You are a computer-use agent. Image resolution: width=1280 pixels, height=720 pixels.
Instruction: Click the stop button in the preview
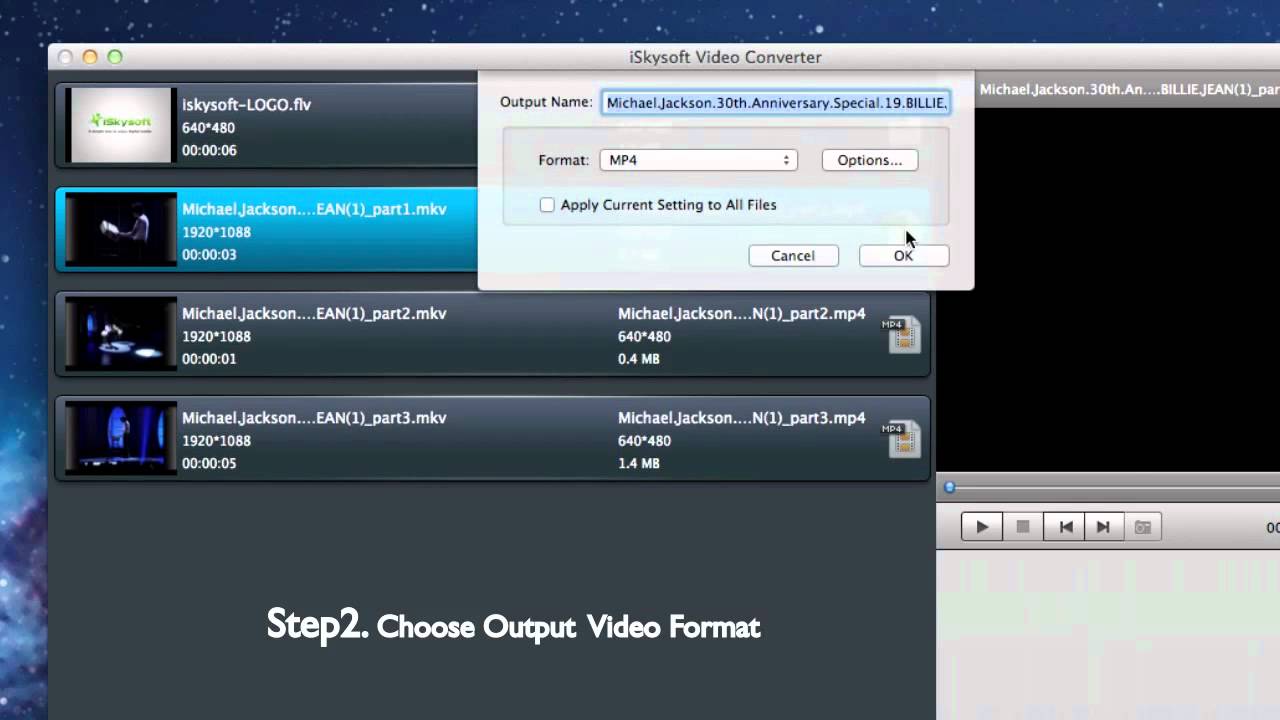point(1023,527)
